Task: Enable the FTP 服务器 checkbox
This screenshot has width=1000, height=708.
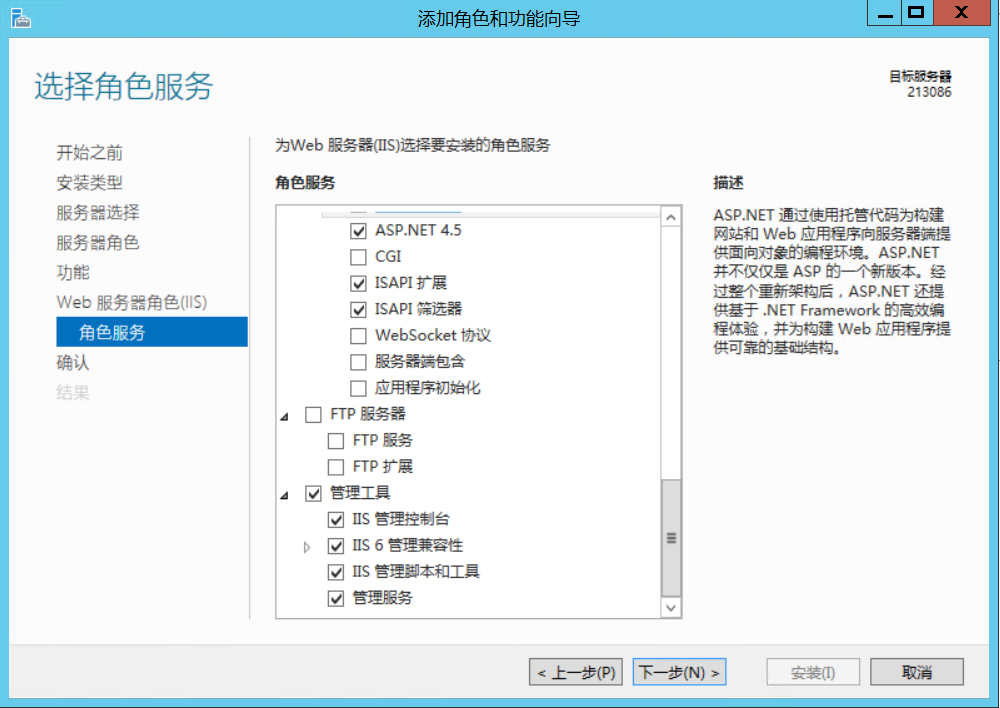Action: point(313,414)
